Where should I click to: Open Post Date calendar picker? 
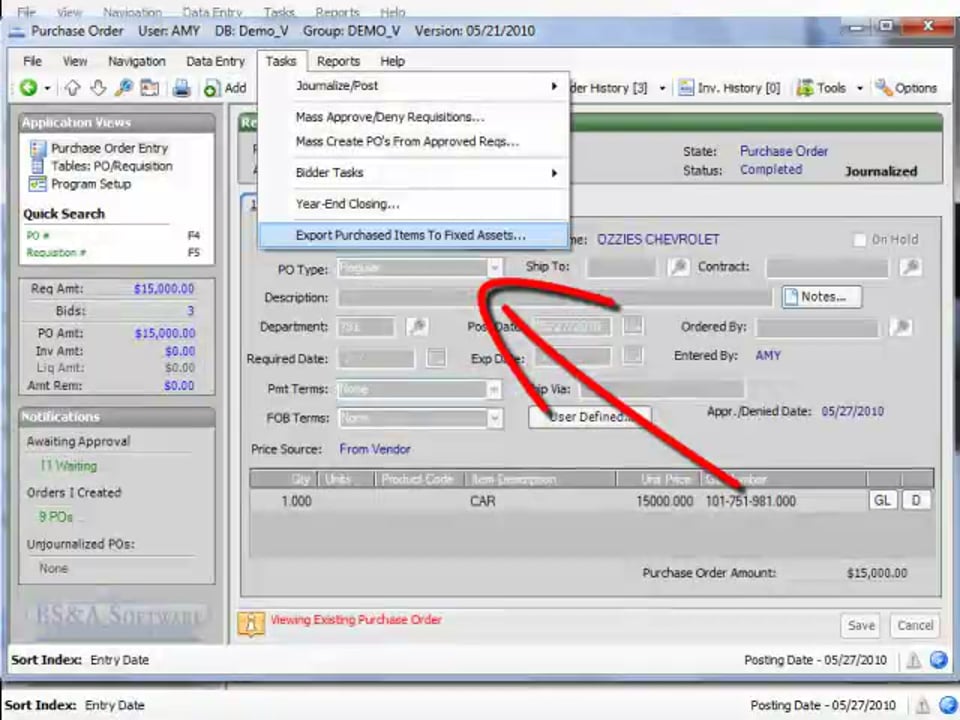(633, 325)
